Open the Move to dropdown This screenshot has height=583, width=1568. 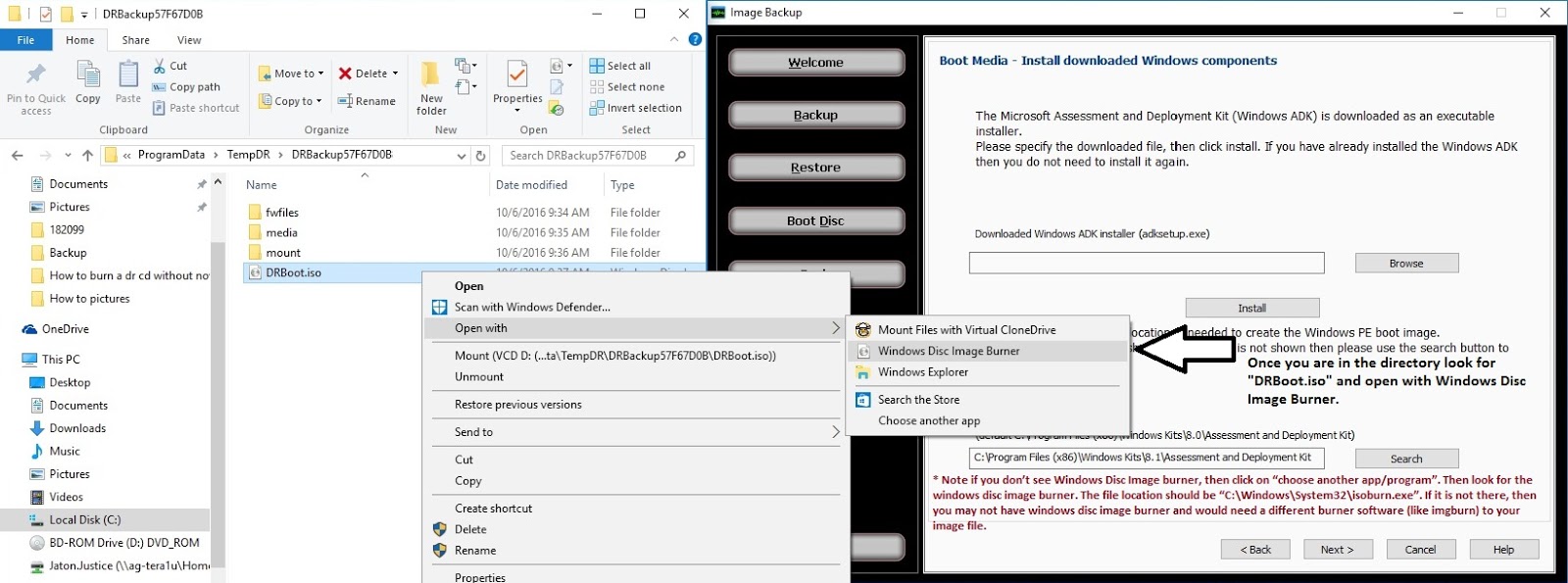click(291, 73)
